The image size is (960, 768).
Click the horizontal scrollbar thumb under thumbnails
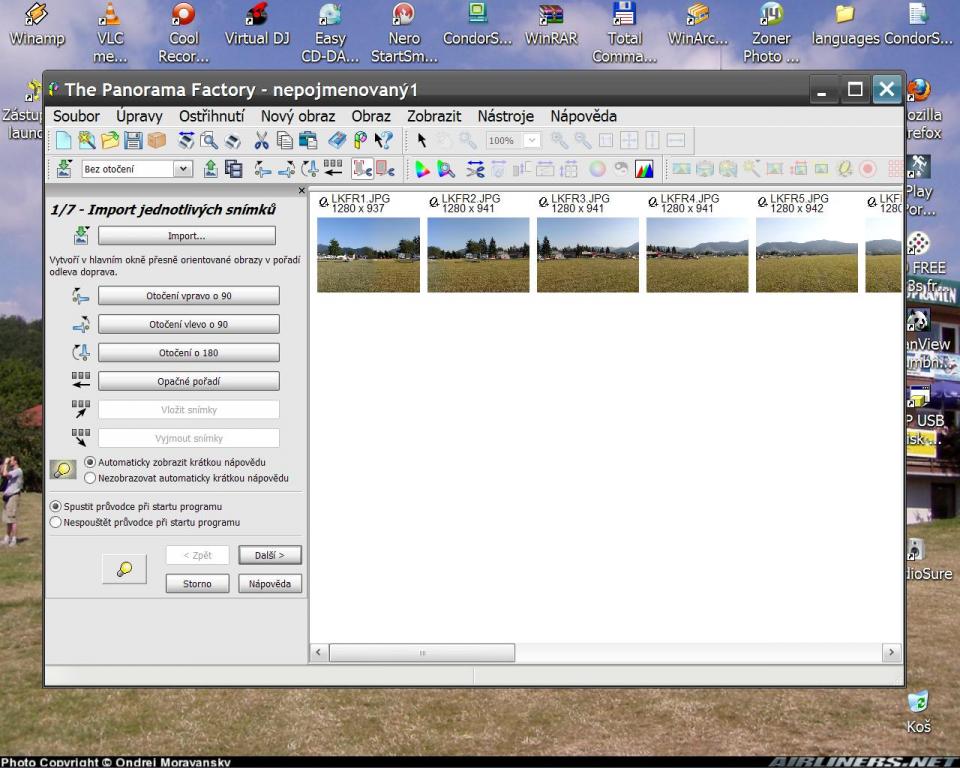point(422,653)
